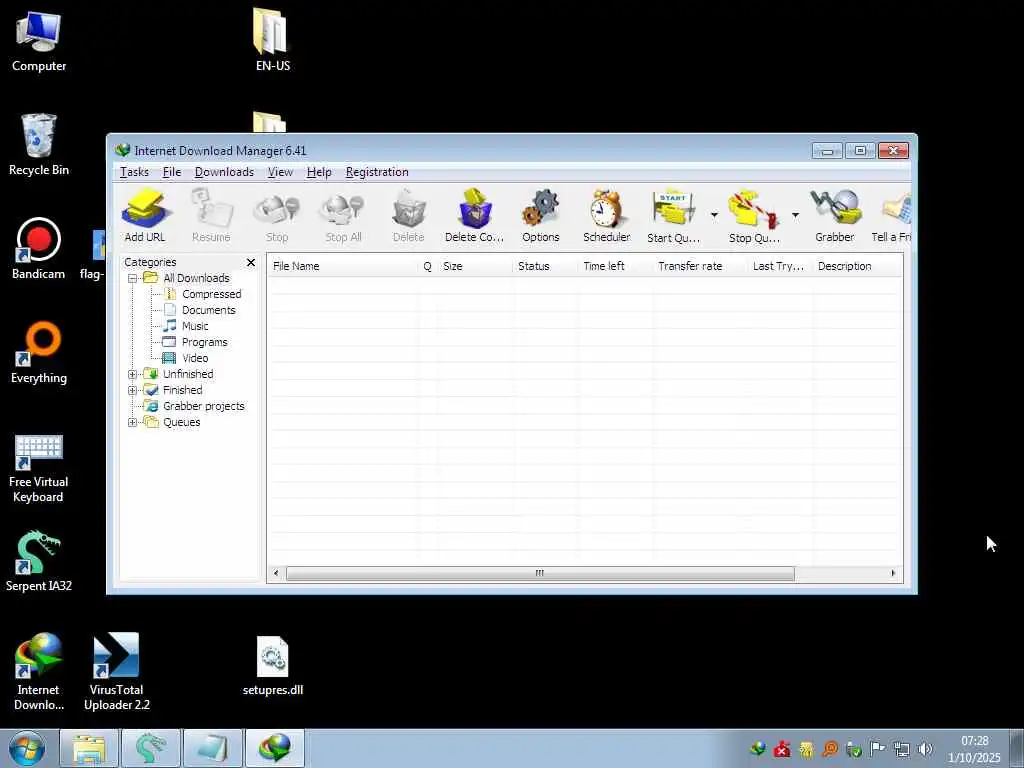
Task: Sort by Last Try column header
Action: click(780, 266)
